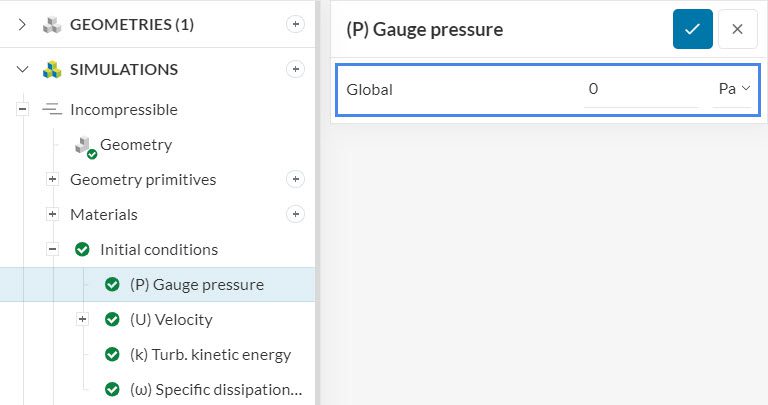Expand the Materials tree node
The height and width of the screenshot is (405, 768).
[53, 214]
